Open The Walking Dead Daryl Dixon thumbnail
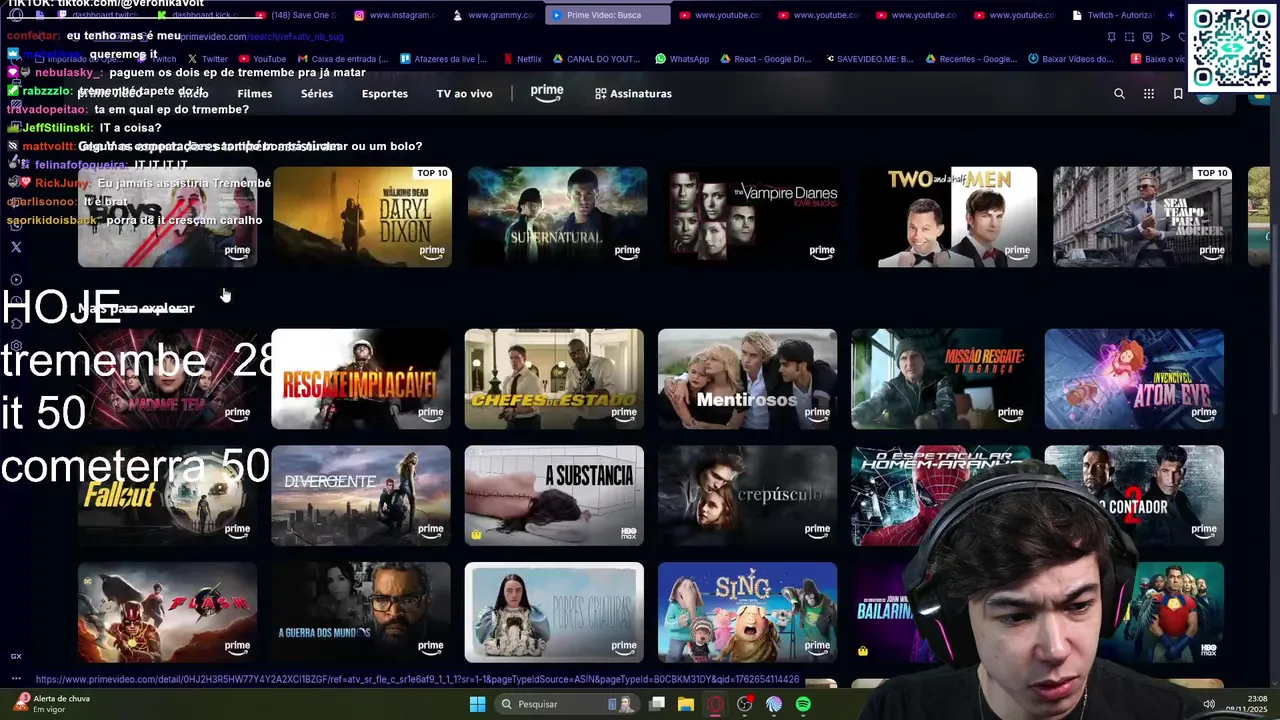The image size is (1280, 720). [x=362, y=217]
